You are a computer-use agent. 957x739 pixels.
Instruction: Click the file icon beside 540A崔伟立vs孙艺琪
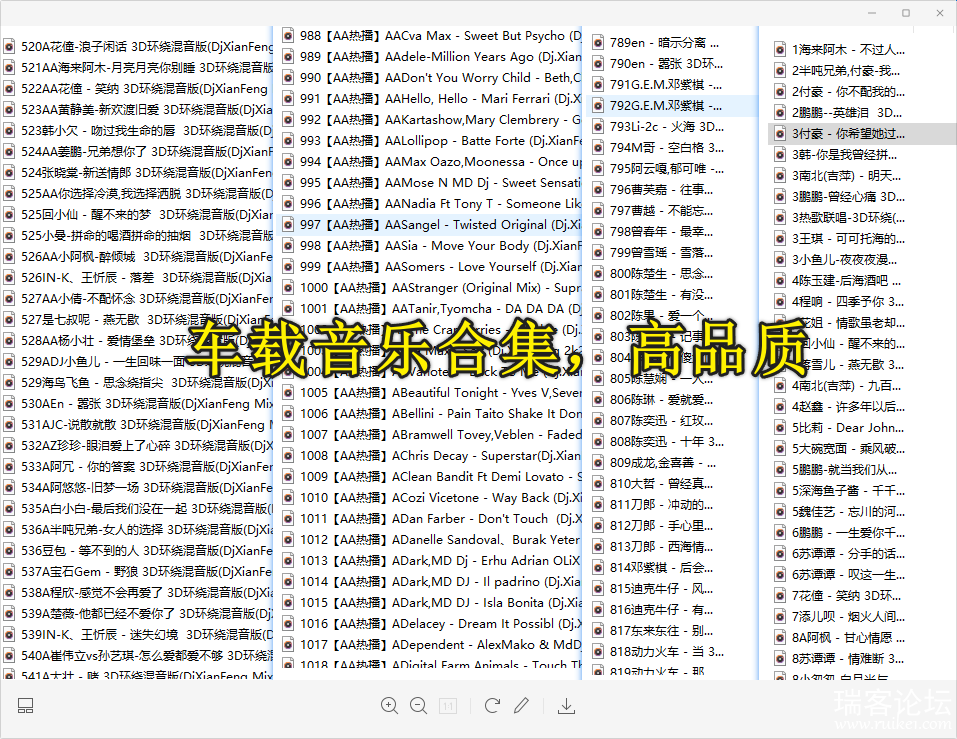point(9,655)
